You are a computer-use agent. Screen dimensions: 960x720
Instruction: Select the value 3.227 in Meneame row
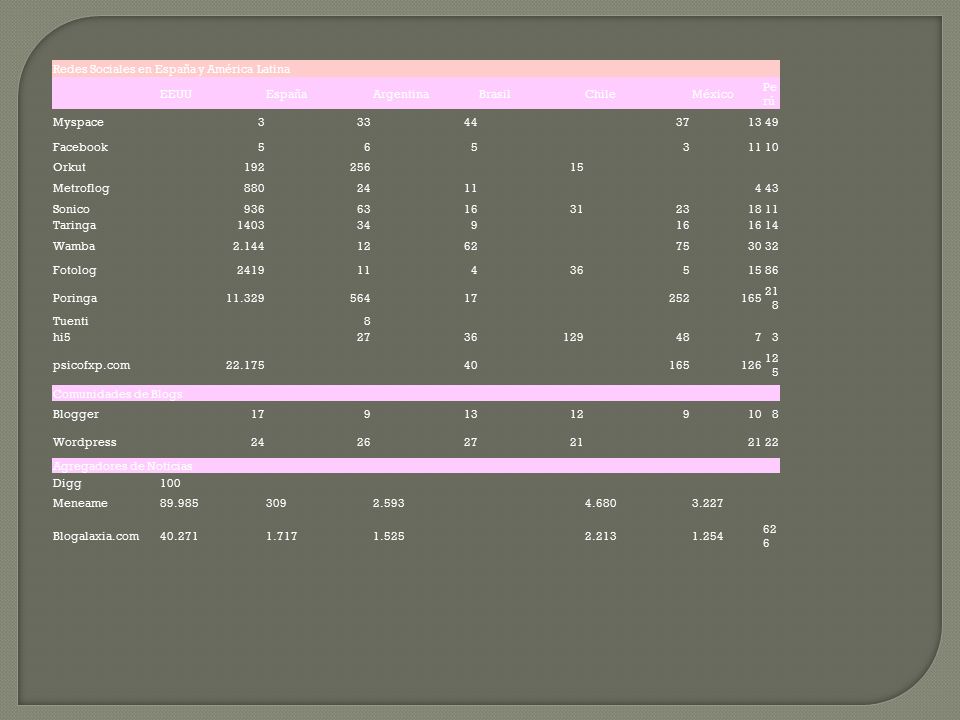708,503
